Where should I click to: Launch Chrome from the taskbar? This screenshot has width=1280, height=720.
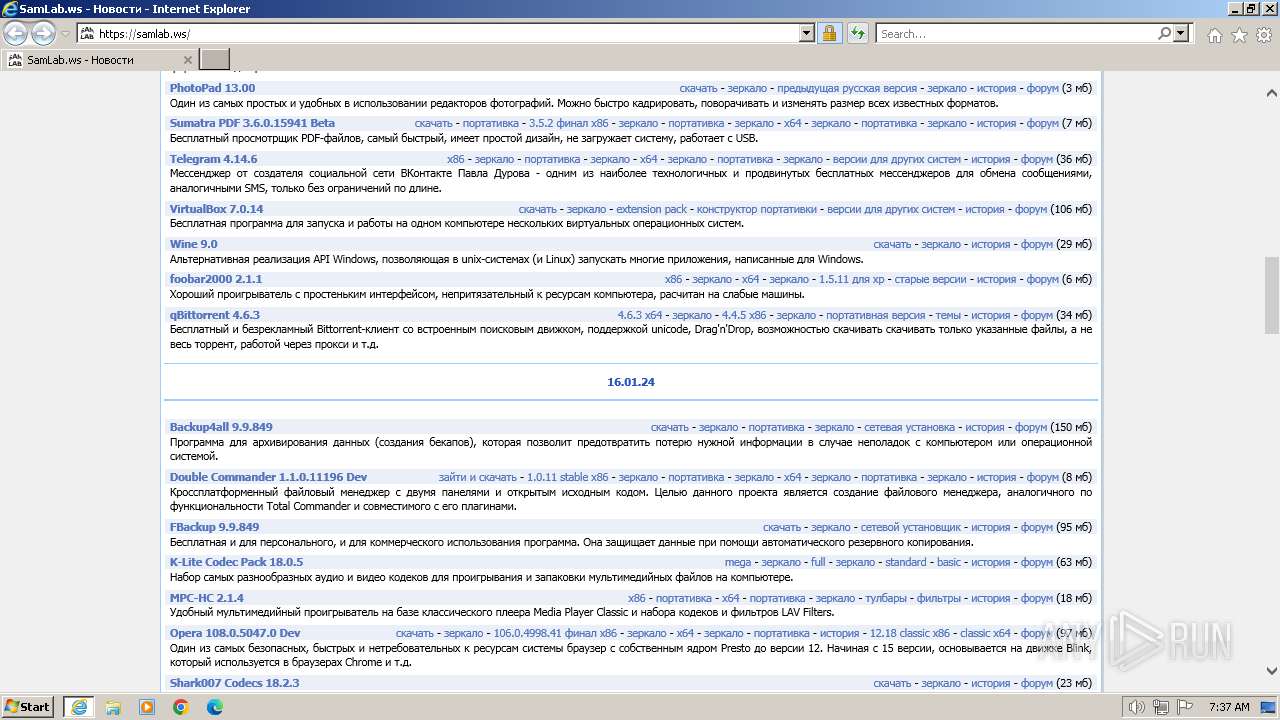(181, 706)
